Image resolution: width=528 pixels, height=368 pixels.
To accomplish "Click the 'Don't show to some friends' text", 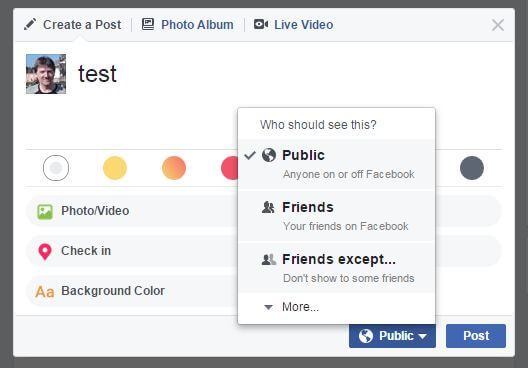I will pos(349,278).
